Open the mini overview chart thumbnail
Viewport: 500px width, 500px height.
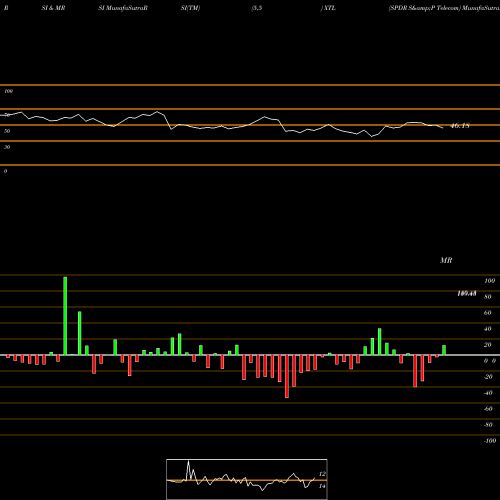pos(247,479)
